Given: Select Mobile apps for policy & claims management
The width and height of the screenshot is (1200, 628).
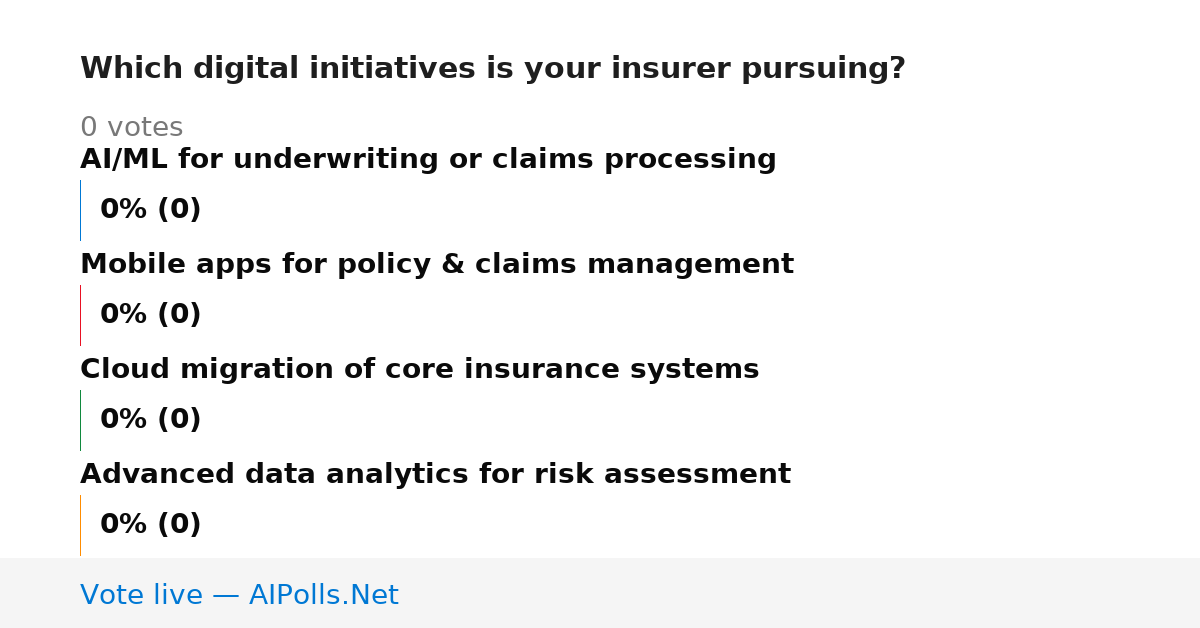Looking at the screenshot, I should (x=437, y=265).
